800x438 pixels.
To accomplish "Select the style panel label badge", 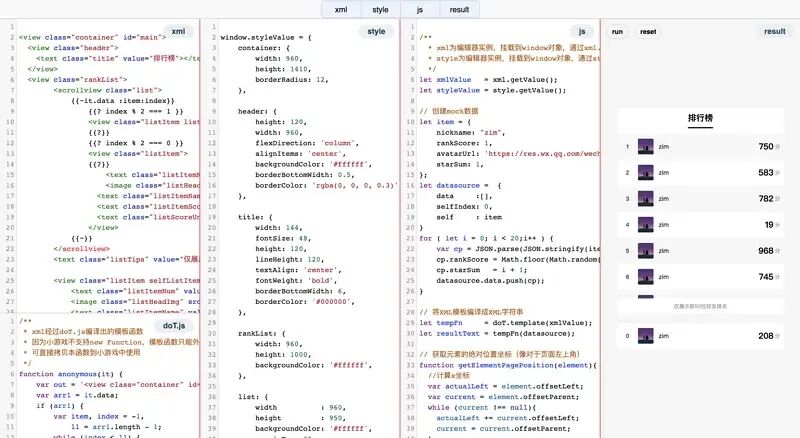I will [376, 31].
